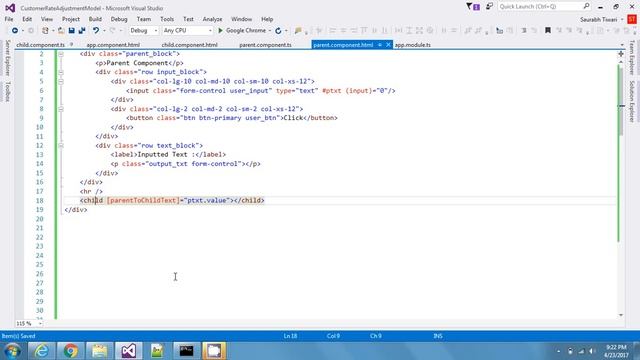Switch to the child.component.ts tab
This screenshot has height=360, width=640.
point(40,45)
